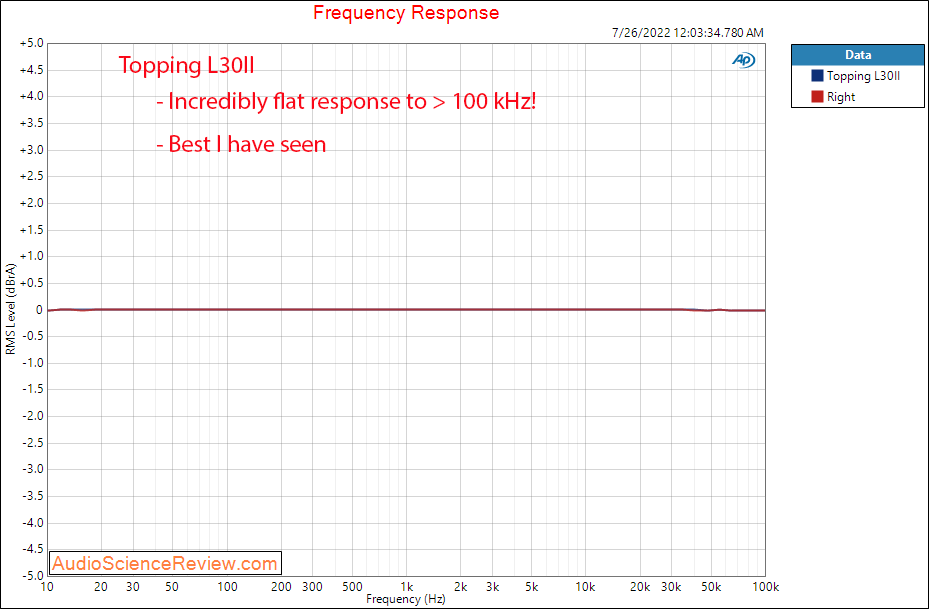This screenshot has width=929, height=609.
Task: Click the AP logo in the chart corner
Action: (744, 60)
